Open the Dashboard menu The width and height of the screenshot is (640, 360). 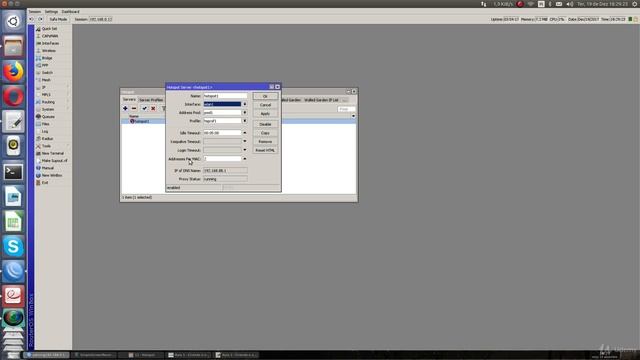[70, 11]
